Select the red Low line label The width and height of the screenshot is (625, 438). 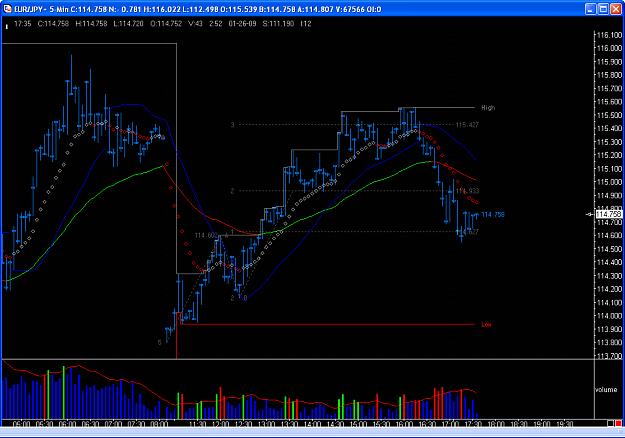[x=486, y=324]
